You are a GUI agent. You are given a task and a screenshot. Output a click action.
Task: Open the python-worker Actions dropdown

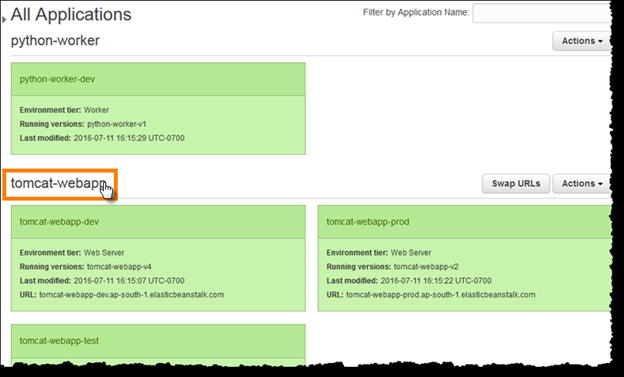581,41
